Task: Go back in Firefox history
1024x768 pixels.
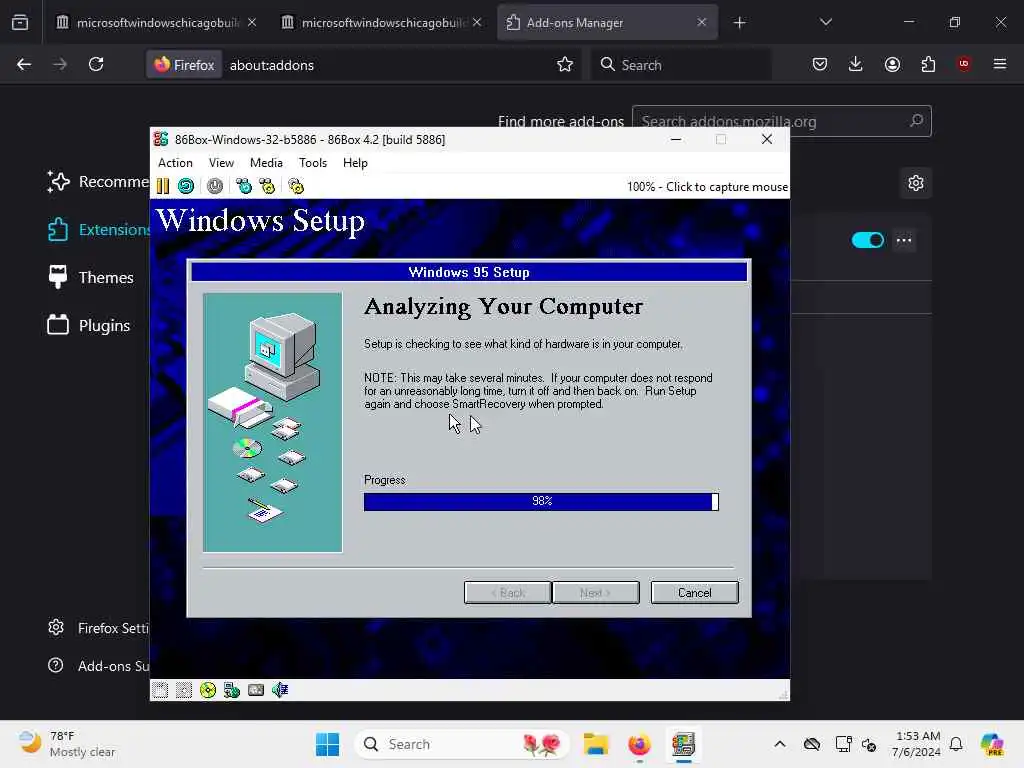Action: 24,64
